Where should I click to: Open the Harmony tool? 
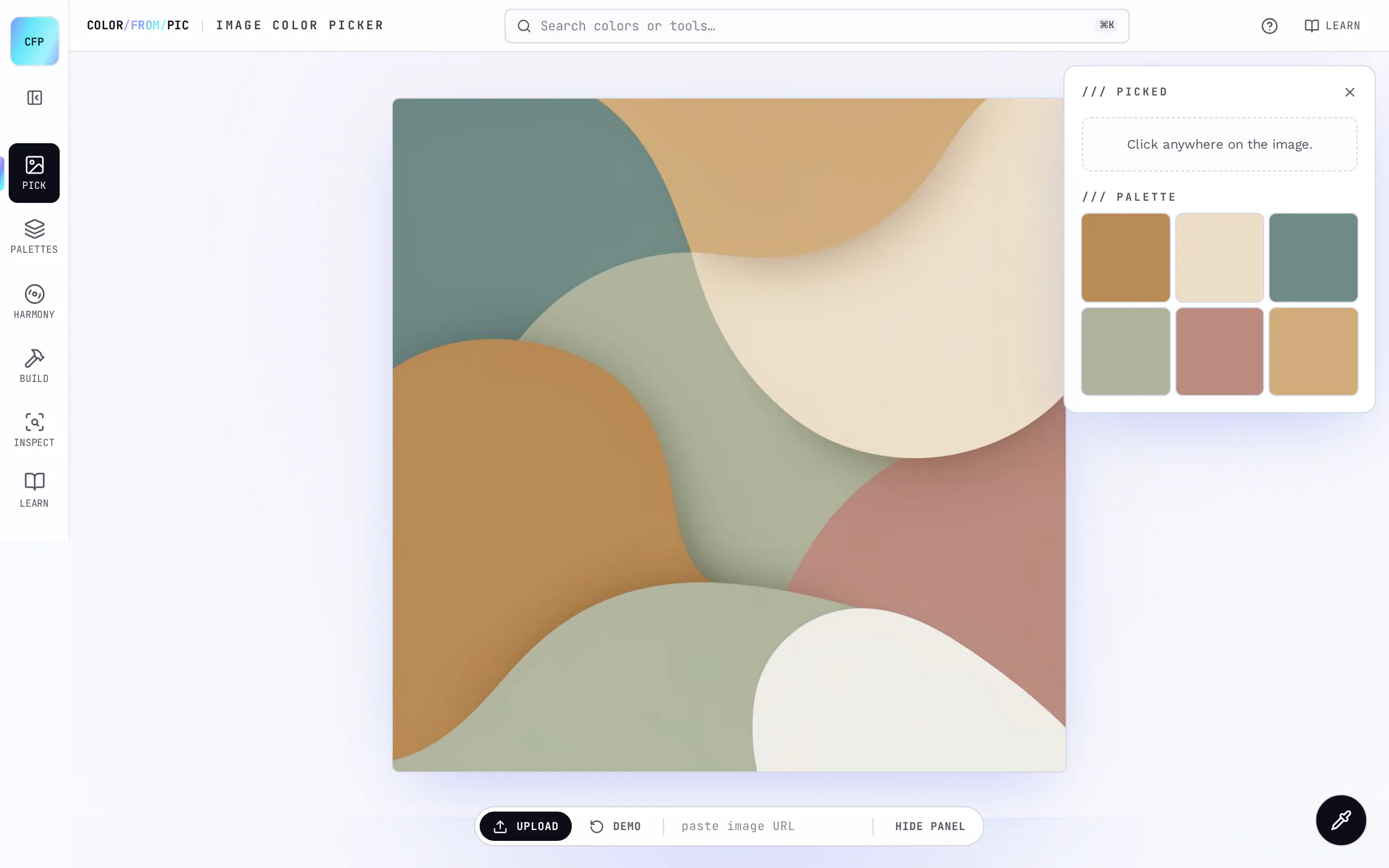34,302
